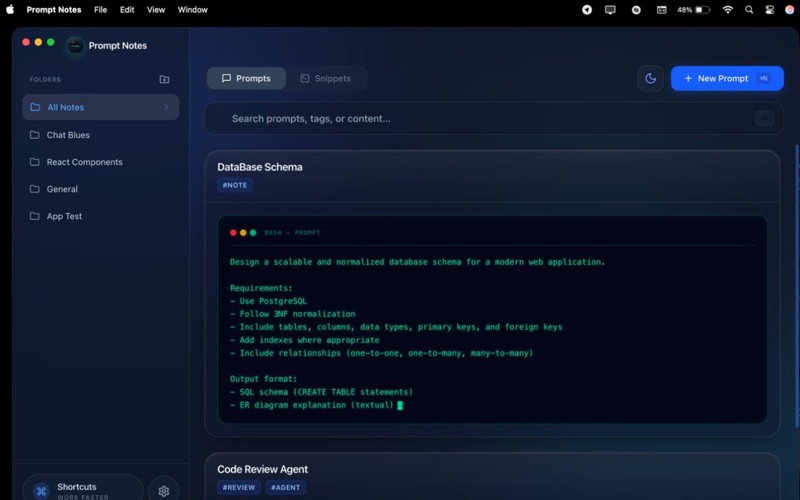Click the battery indicator at 48%
The width and height of the screenshot is (800, 500).
tap(694, 10)
